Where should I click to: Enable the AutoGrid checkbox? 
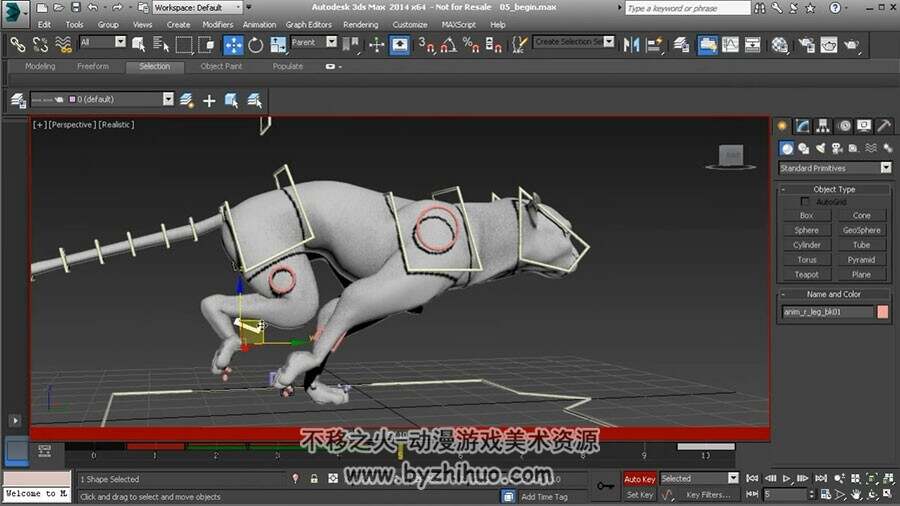[x=805, y=201]
